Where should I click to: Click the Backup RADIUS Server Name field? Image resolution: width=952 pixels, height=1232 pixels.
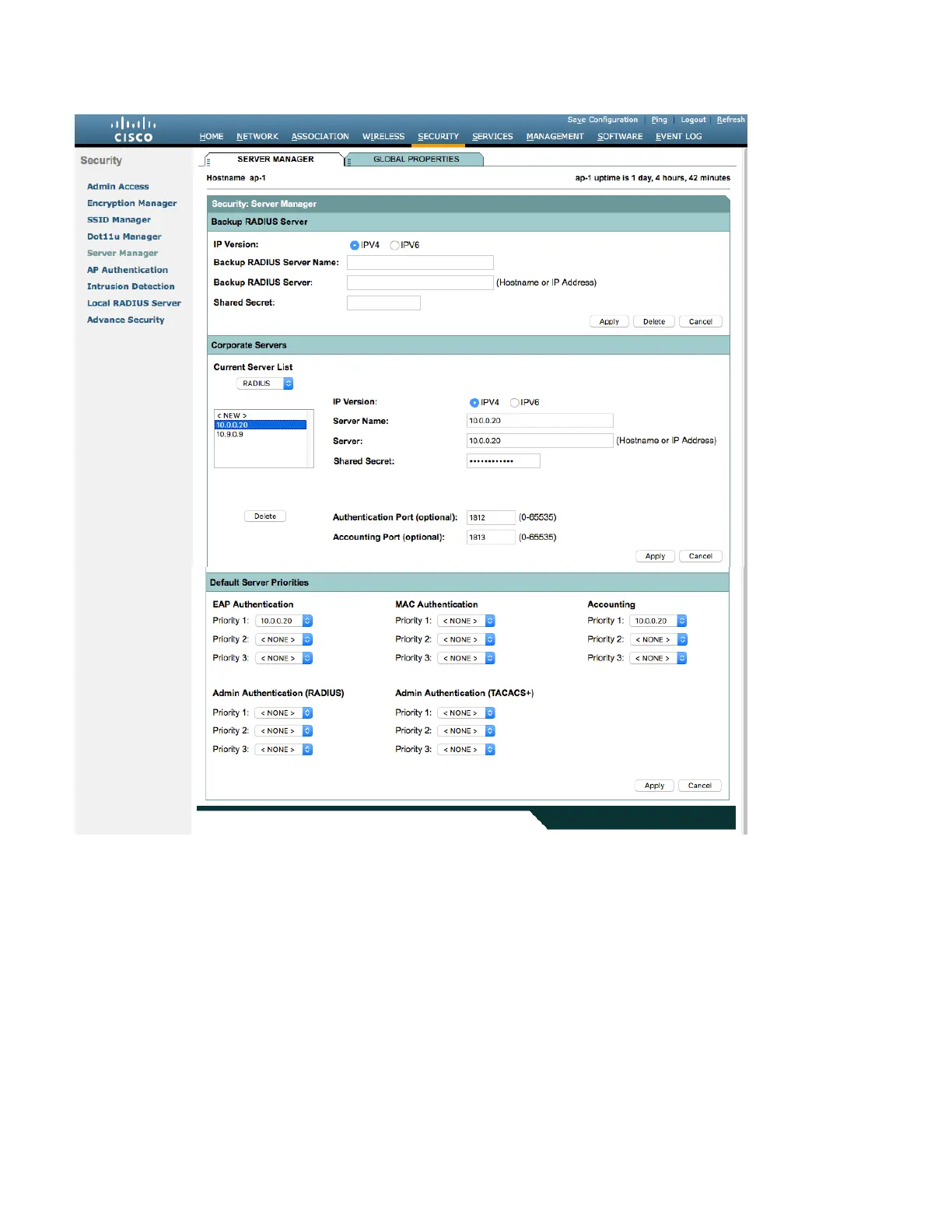point(420,263)
